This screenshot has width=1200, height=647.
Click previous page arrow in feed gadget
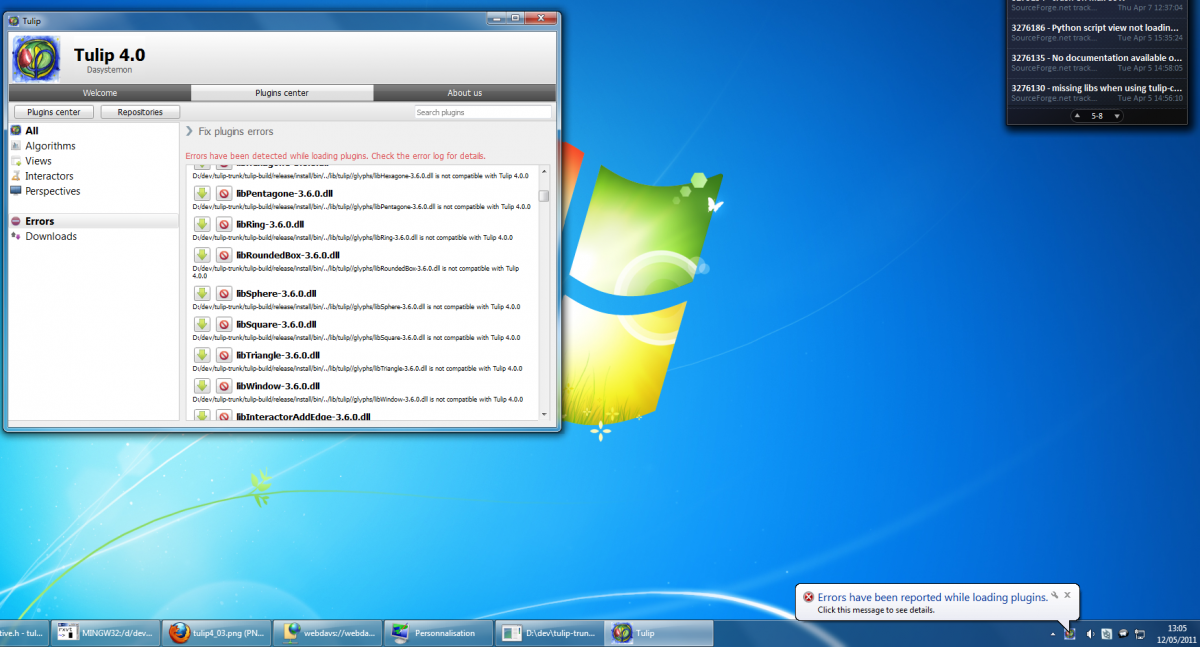[x=1078, y=116]
